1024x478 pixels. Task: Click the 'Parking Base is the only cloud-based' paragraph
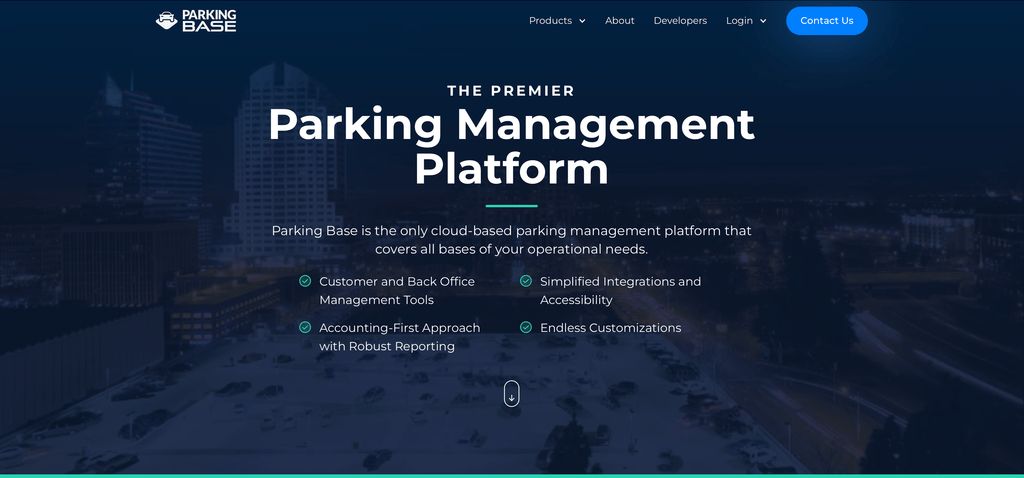[511, 240]
